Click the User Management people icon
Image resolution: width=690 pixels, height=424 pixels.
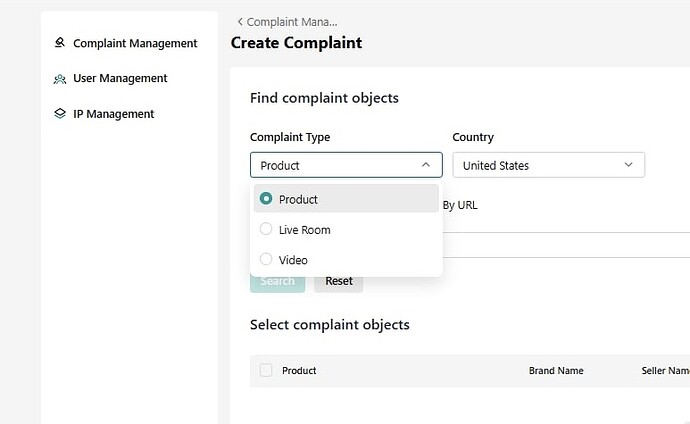60,79
